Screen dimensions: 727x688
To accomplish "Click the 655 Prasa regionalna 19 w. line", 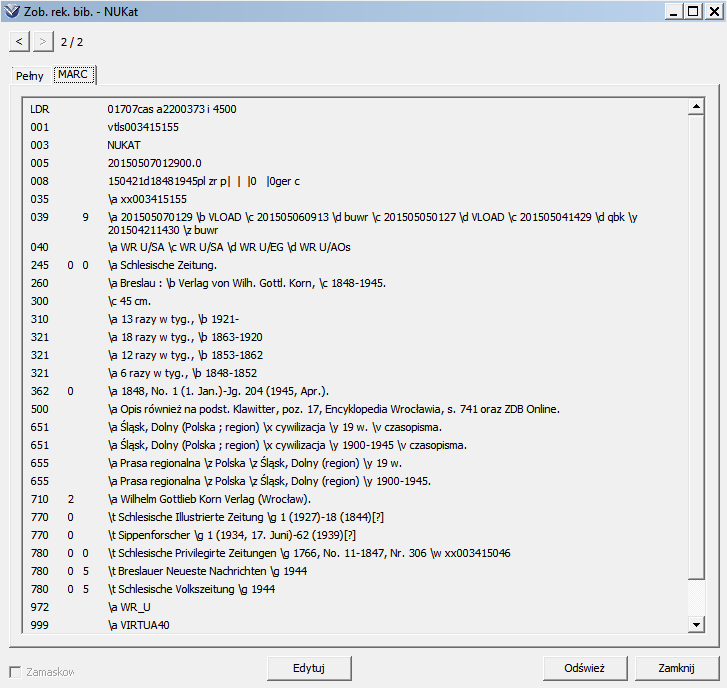I will coord(255,464).
